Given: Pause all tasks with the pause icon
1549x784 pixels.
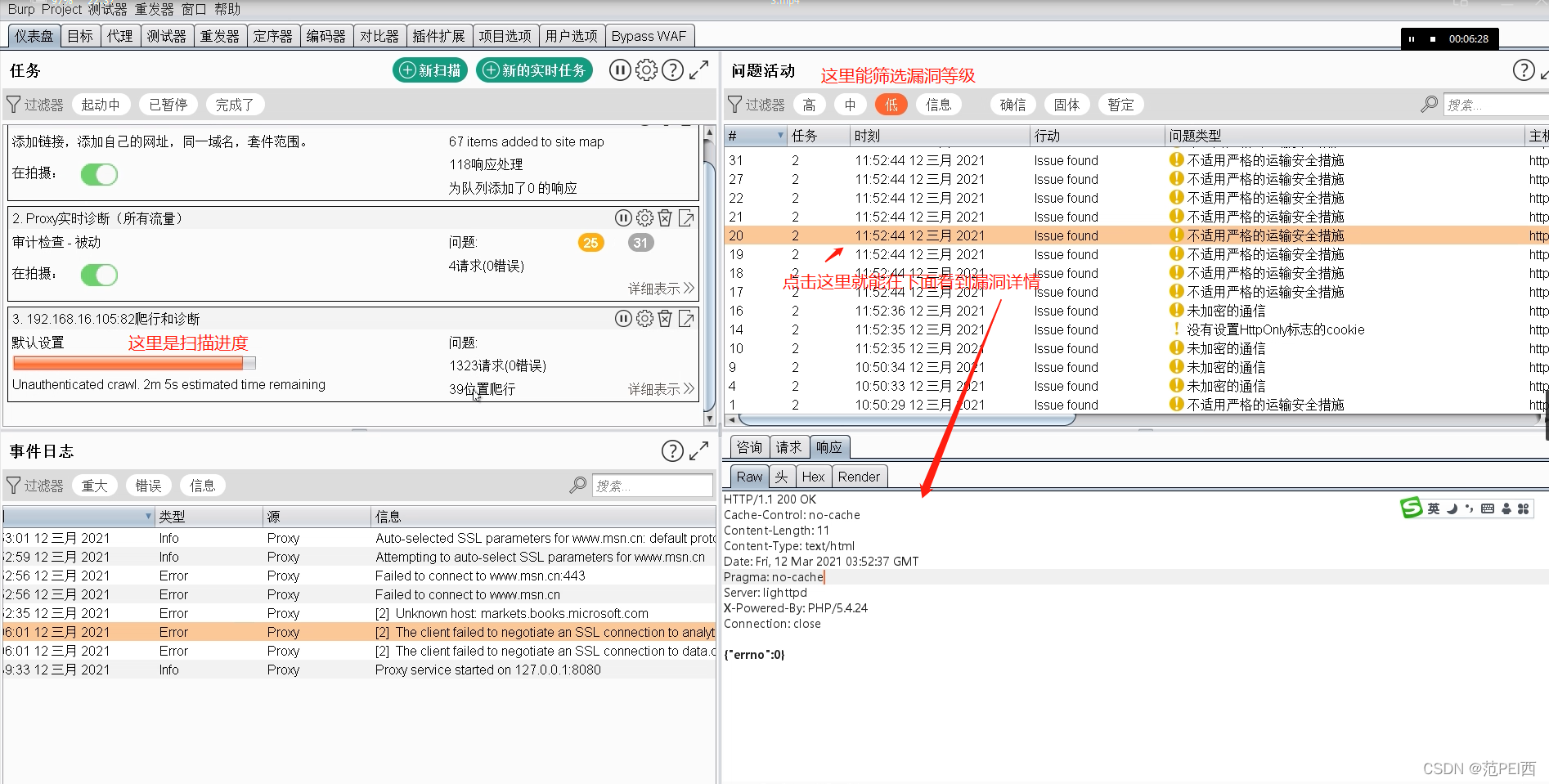Looking at the screenshot, I should (x=620, y=70).
